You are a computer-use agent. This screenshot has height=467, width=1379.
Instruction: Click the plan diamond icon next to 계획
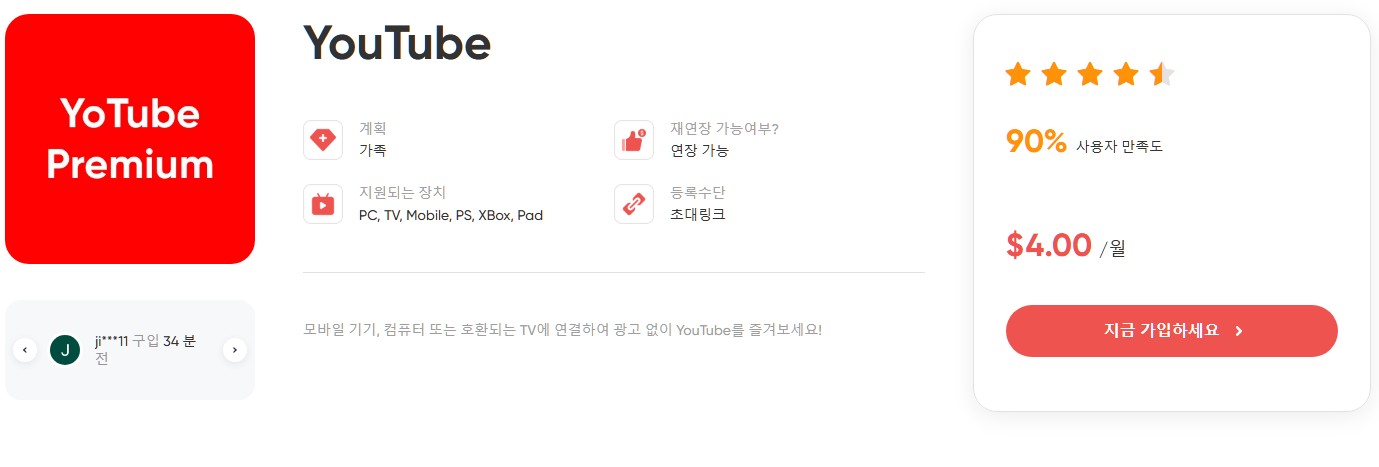click(x=323, y=140)
